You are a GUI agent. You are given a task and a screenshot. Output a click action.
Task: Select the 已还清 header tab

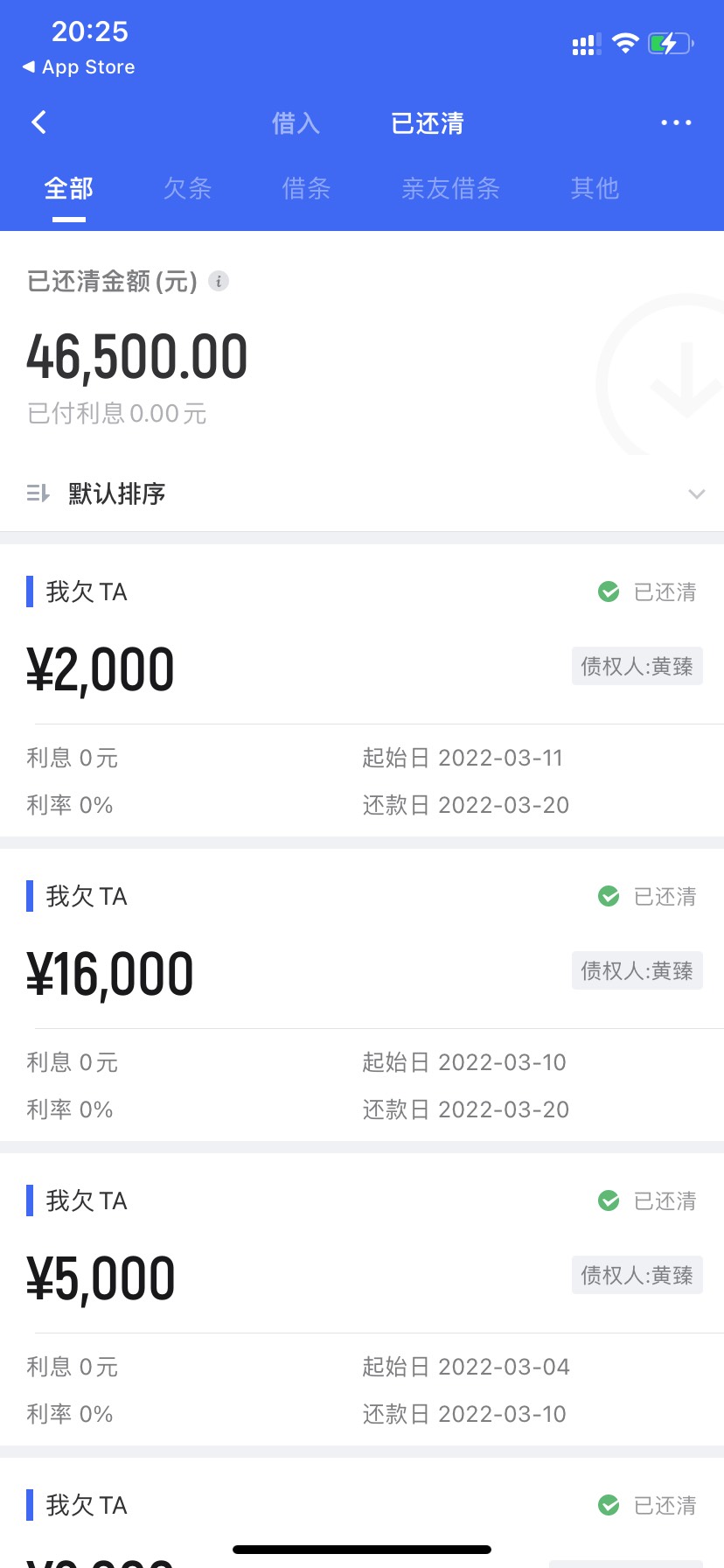click(x=428, y=123)
